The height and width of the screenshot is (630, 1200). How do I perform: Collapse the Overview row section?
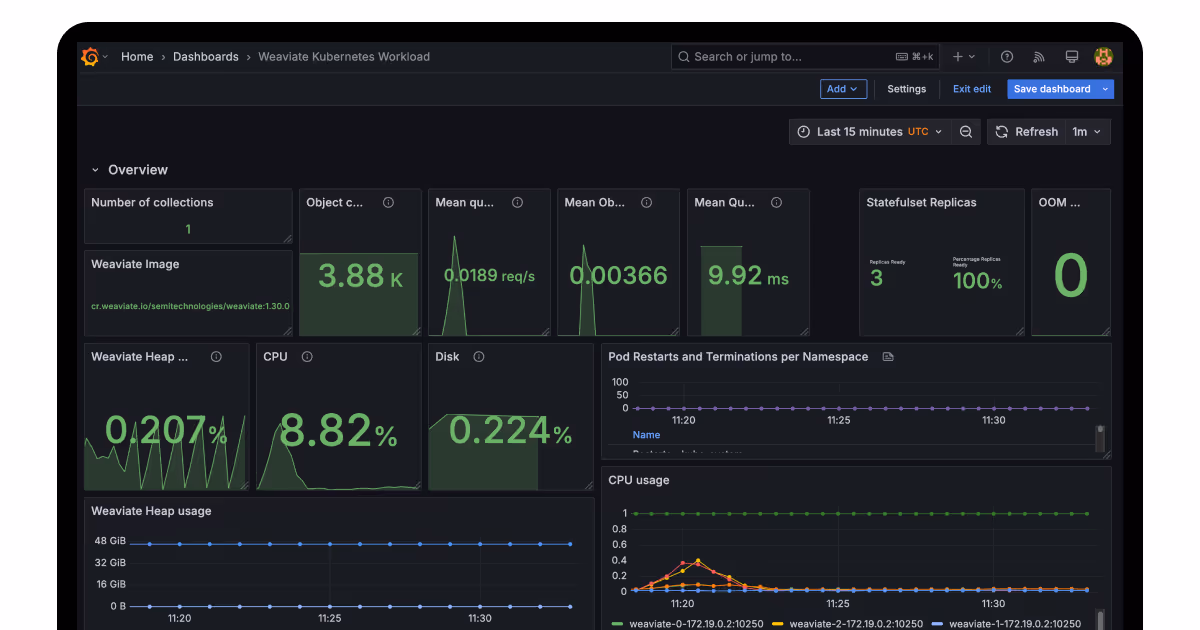click(96, 170)
